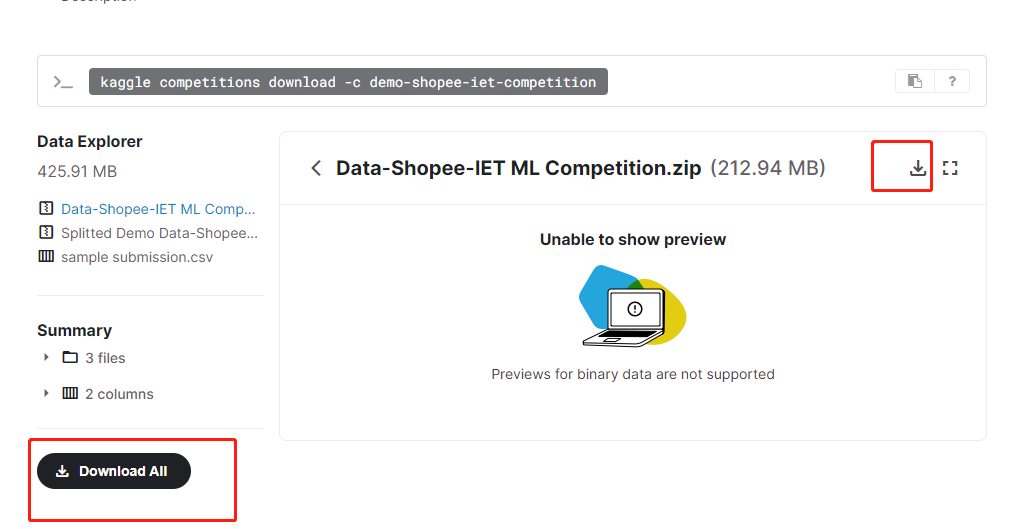Viewport: 1011px width, 529px height.
Task: Select Splitted Demo Data-Shopee... in Data Explorer
Action: click(159, 233)
